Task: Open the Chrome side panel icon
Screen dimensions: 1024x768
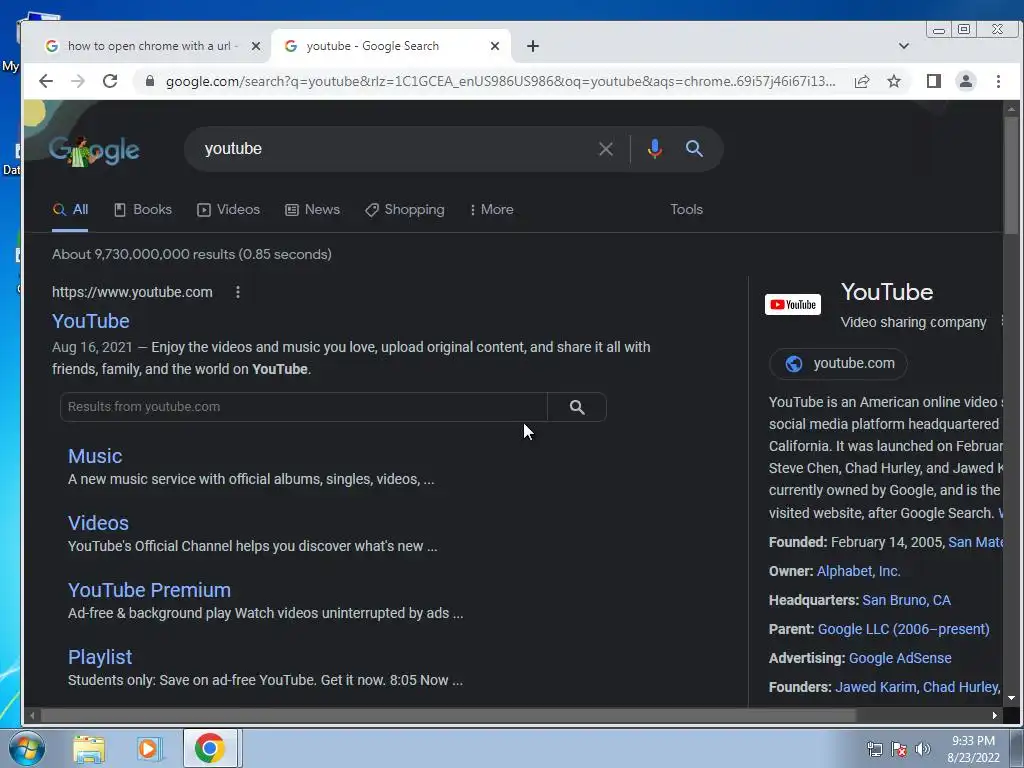Action: (933, 81)
